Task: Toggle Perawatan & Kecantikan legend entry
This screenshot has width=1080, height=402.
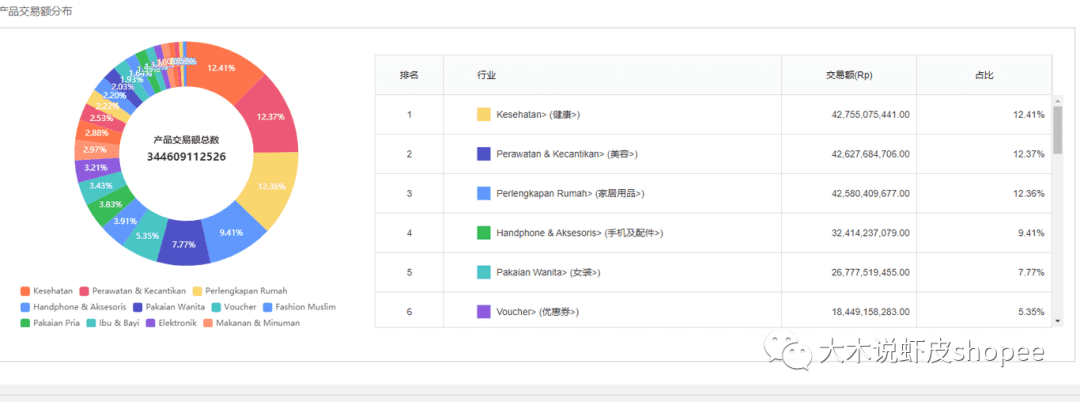Action: tap(133, 290)
